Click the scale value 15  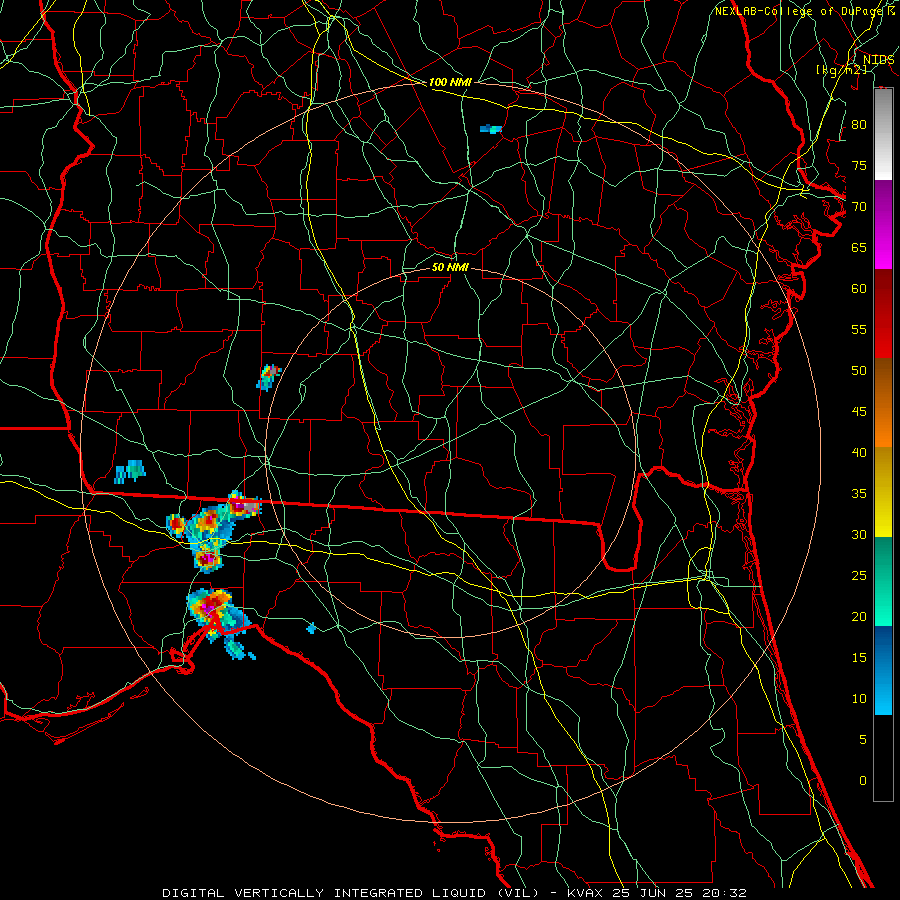[859, 657]
